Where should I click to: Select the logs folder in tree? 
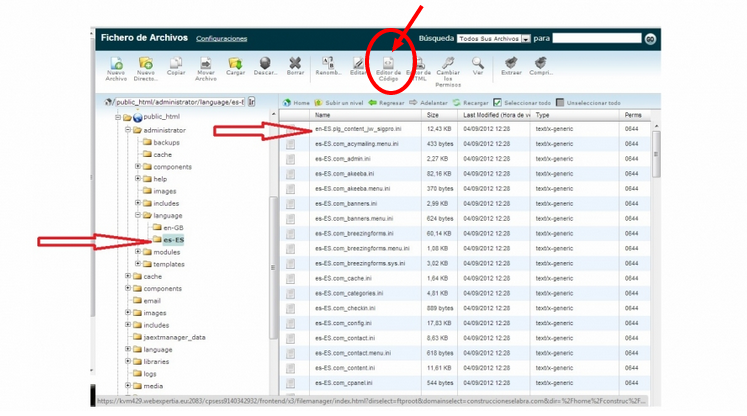[150, 374]
